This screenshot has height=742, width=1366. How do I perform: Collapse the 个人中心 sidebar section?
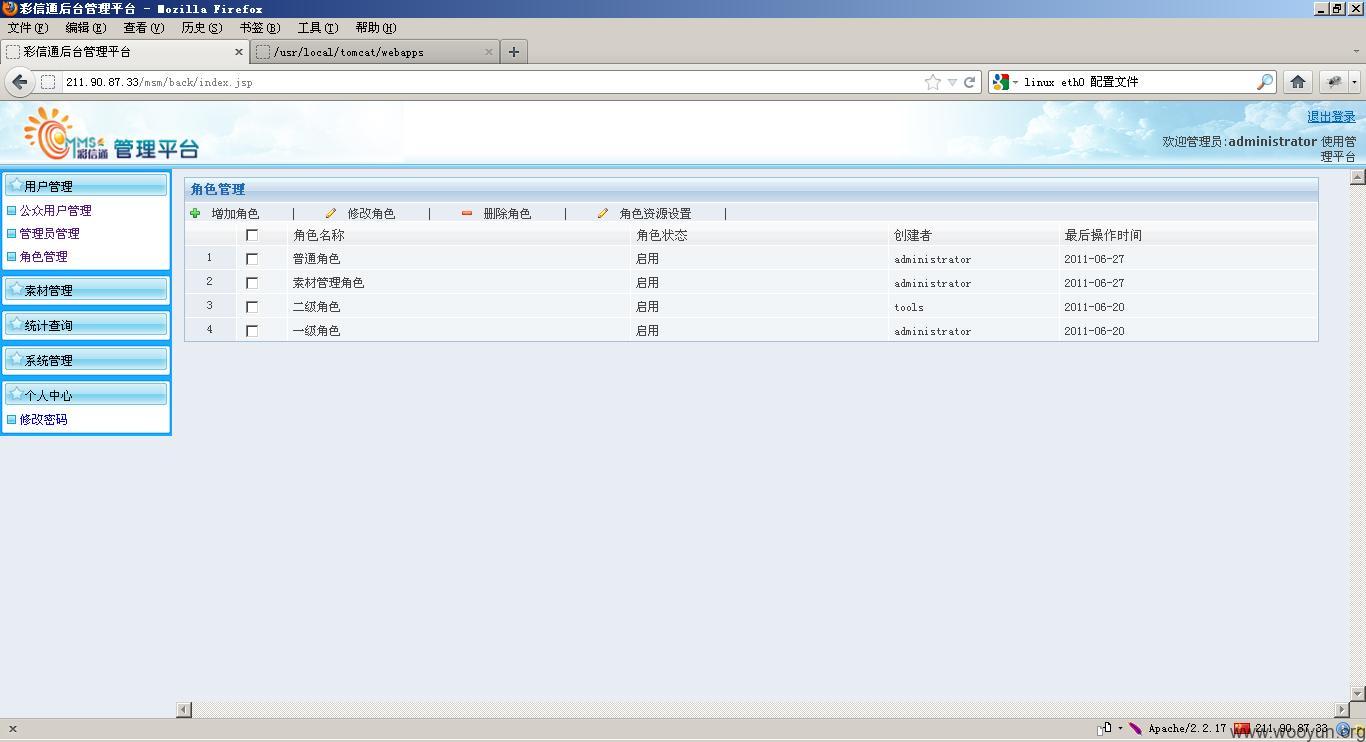point(86,395)
